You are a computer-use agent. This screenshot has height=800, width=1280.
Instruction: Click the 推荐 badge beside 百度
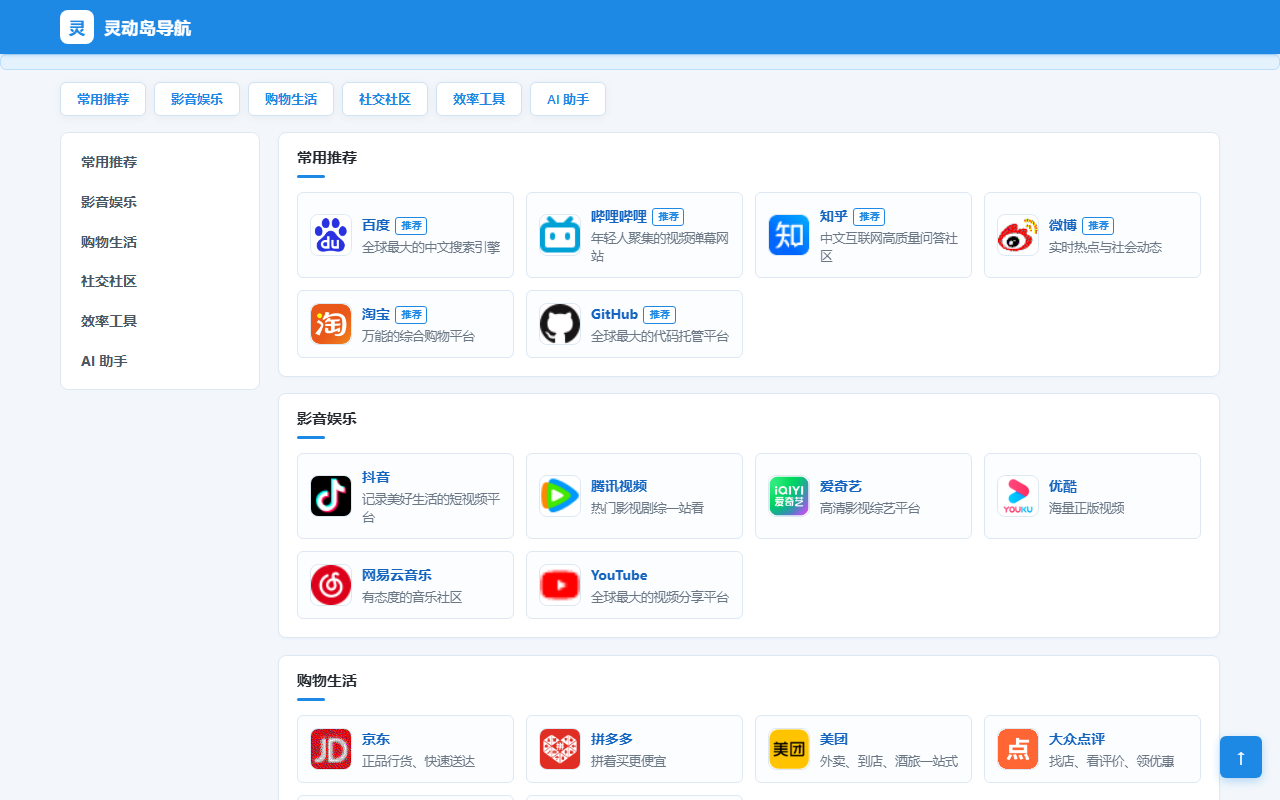(411, 226)
